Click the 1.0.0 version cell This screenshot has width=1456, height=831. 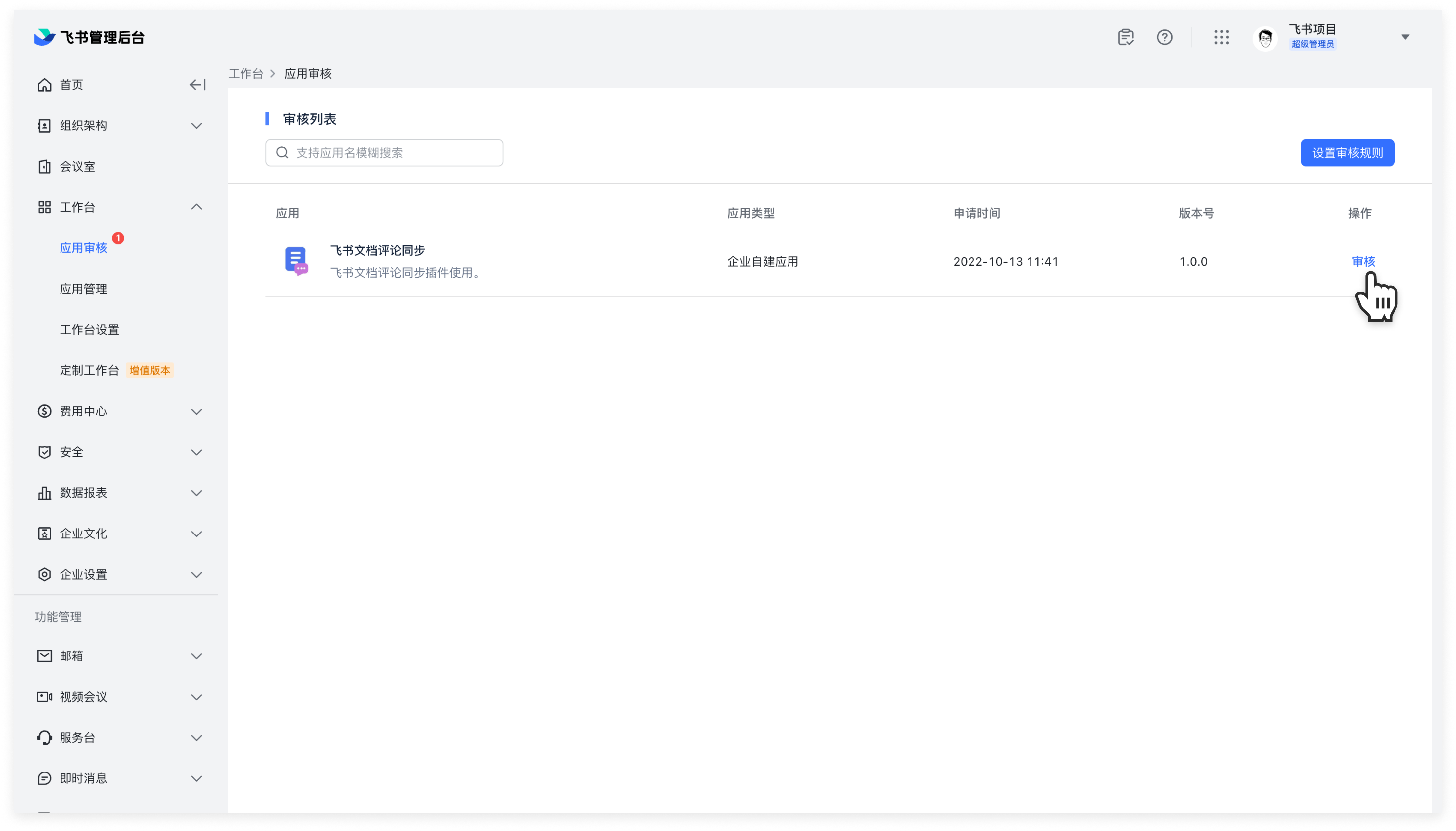1193,261
